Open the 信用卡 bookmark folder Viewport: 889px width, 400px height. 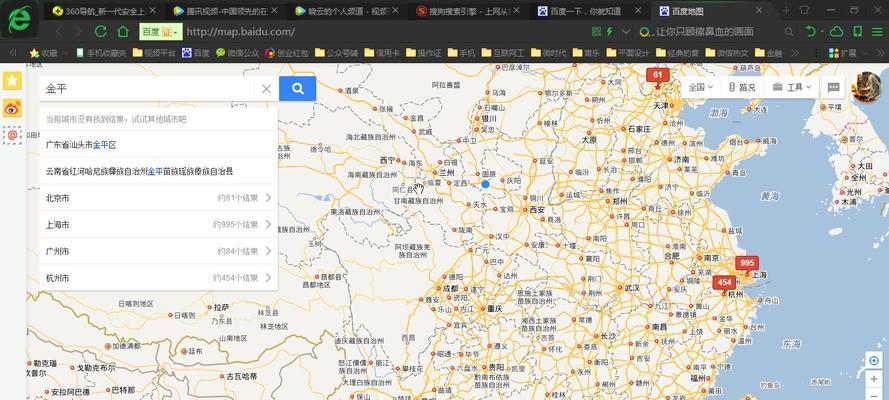(x=382, y=53)
